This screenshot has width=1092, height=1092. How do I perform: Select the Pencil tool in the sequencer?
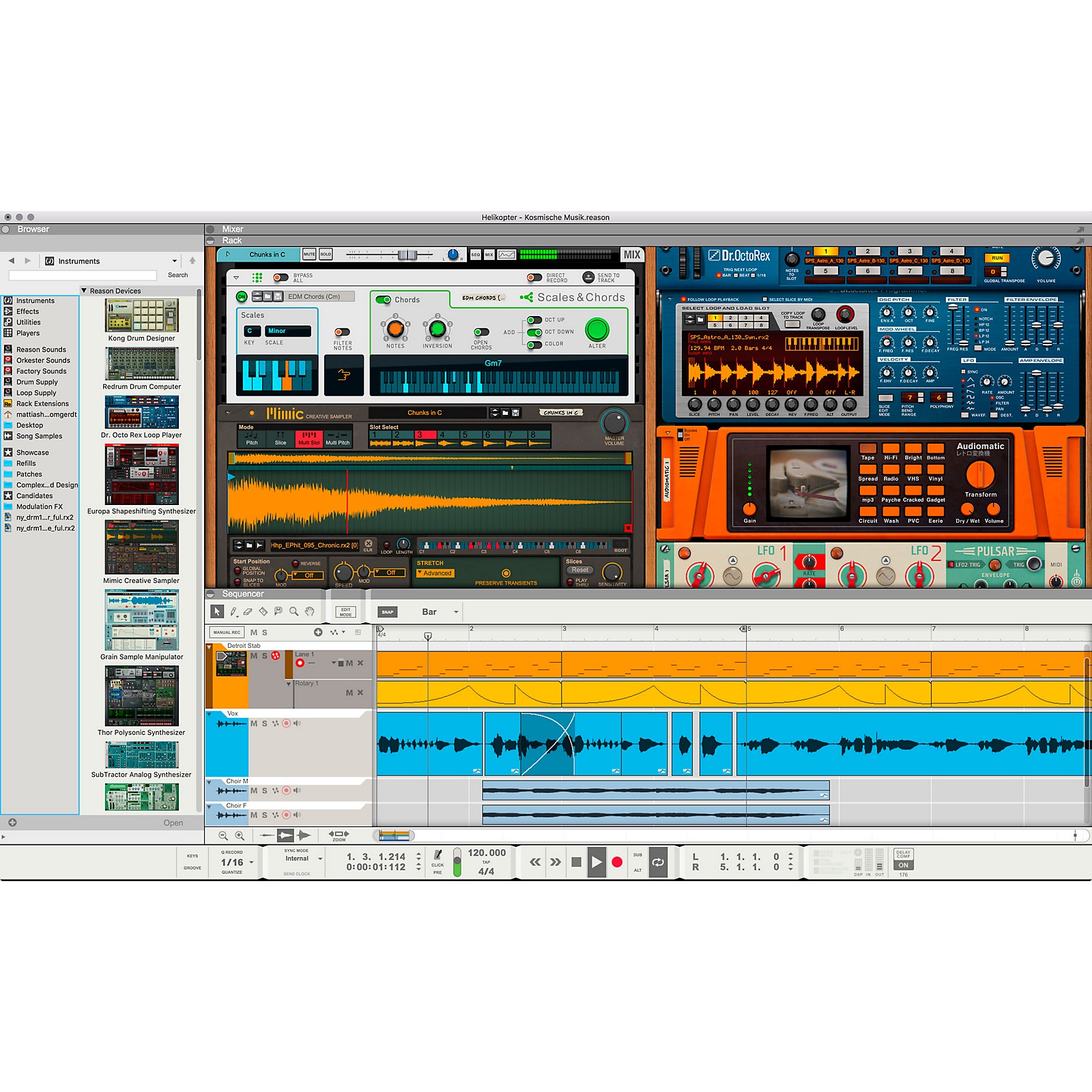click(233, 611)
